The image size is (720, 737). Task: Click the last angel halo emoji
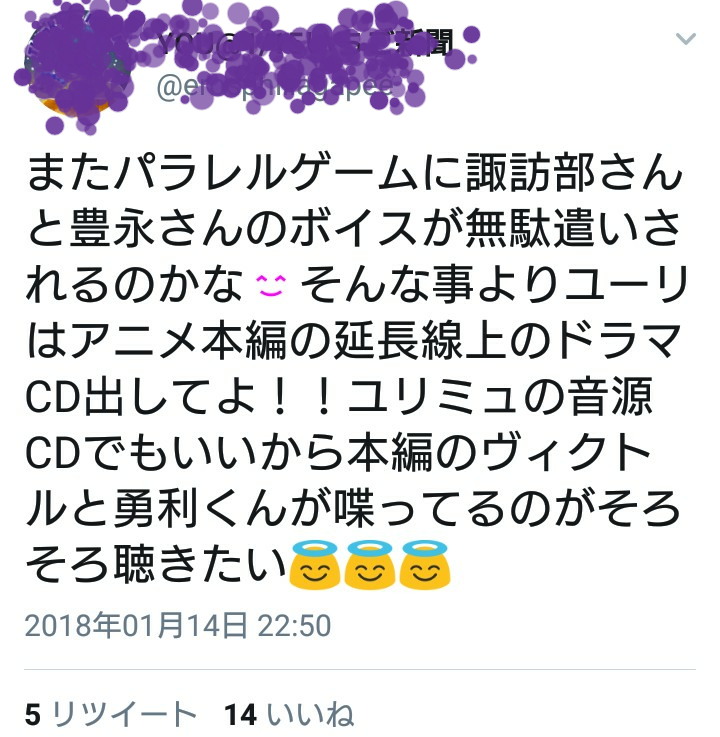[x=425, y=565]
